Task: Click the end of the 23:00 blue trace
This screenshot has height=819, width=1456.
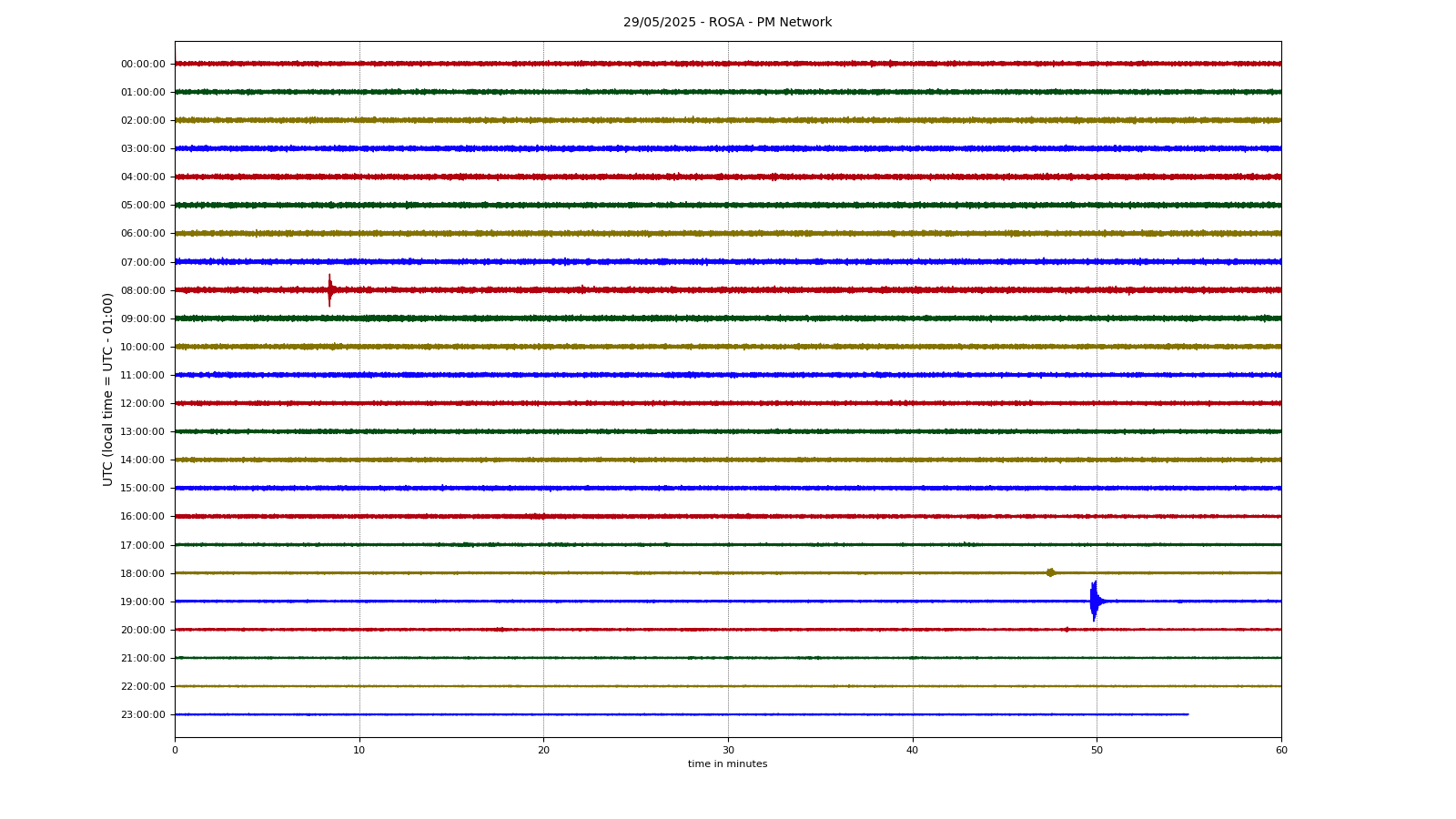Action: pos(1187,714)
